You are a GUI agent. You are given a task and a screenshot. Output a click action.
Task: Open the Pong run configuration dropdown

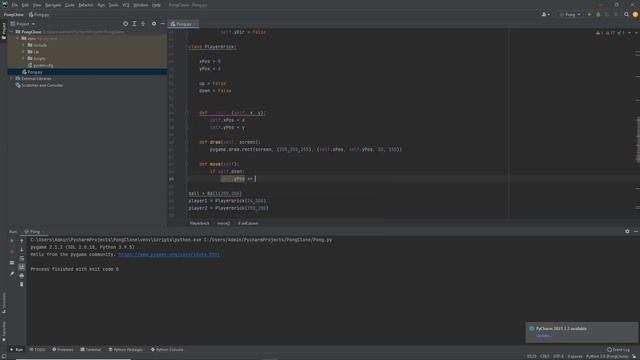coord(570,14)
